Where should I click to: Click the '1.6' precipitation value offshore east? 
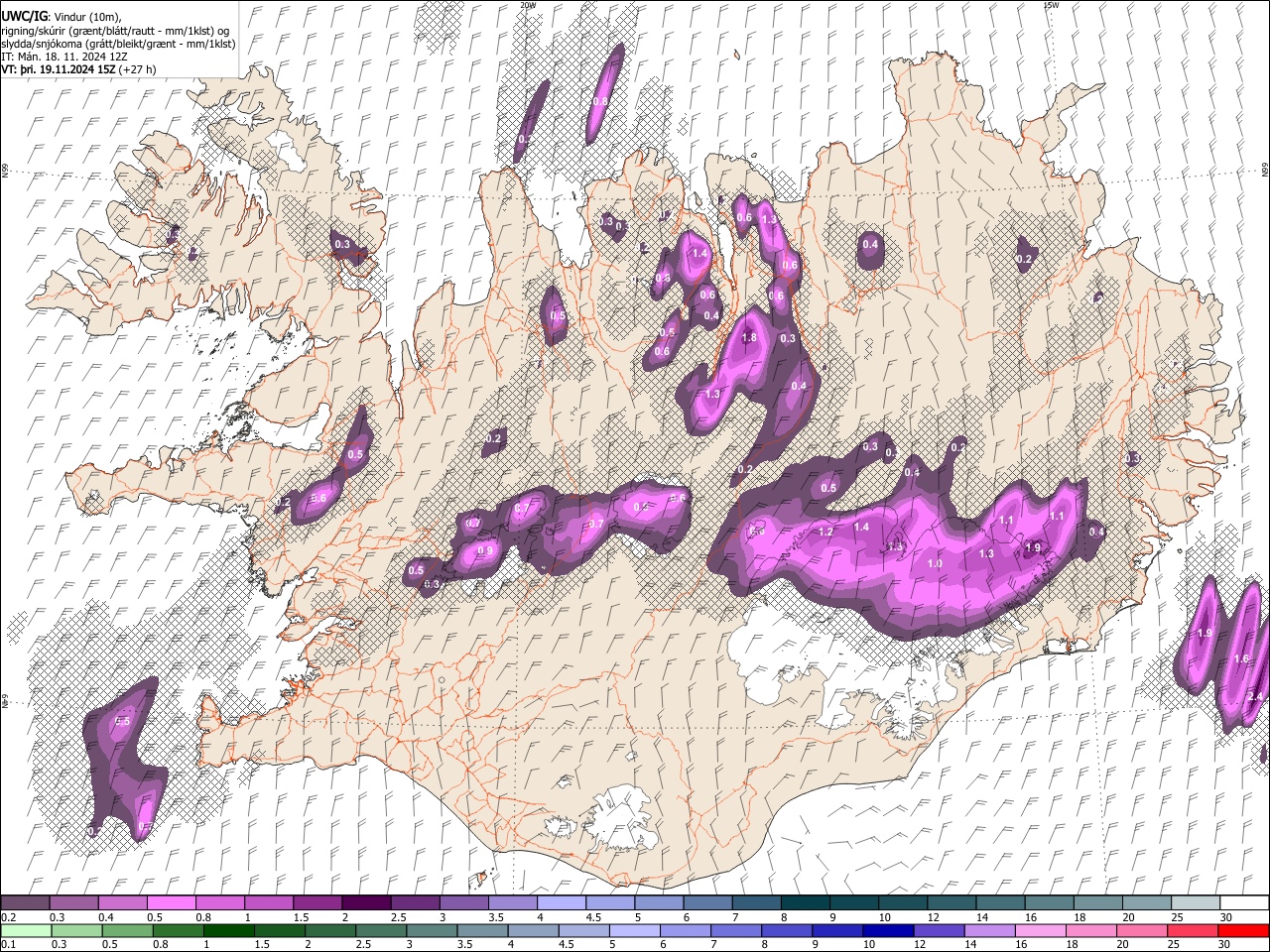click(1241, 659)
